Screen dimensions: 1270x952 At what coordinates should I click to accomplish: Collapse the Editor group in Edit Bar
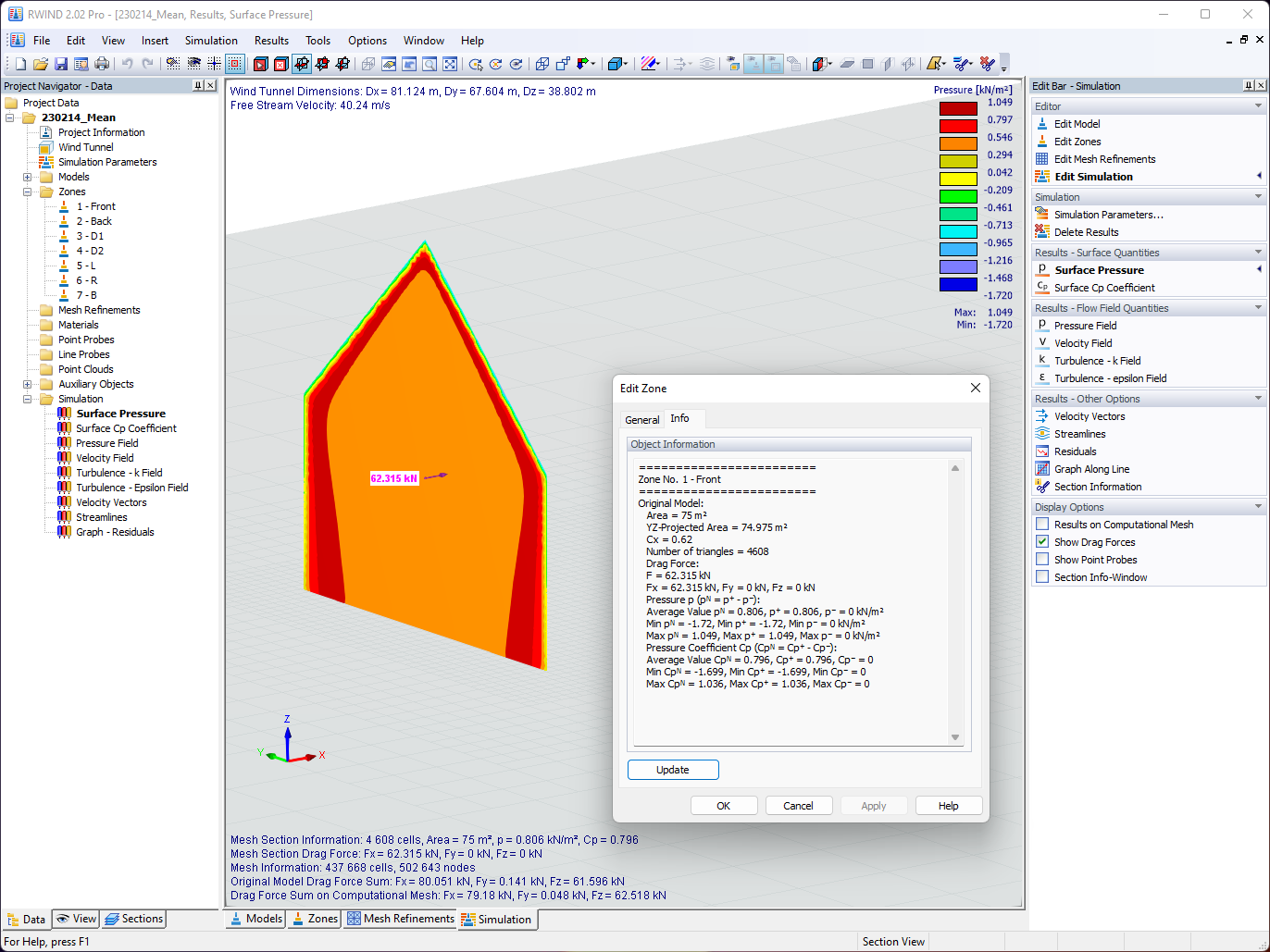pos(1258,106)
